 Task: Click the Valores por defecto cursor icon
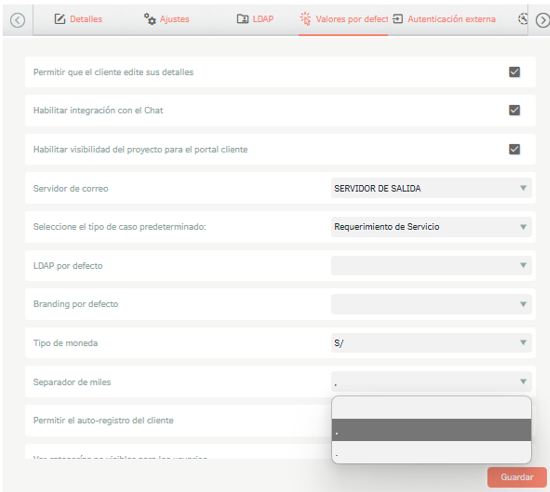tap(305, 19)
